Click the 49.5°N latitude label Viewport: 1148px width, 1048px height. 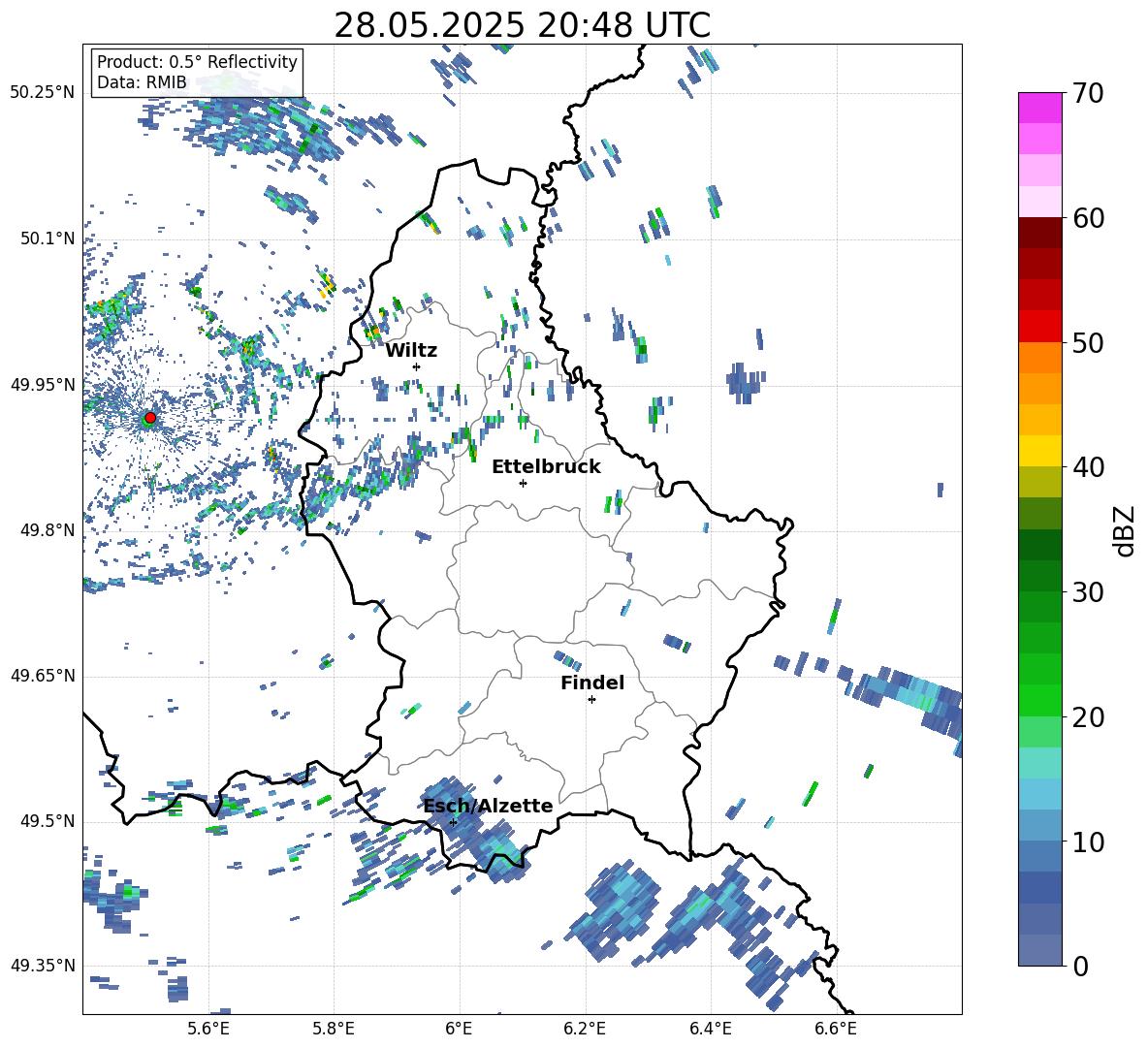tap(48, 821)
